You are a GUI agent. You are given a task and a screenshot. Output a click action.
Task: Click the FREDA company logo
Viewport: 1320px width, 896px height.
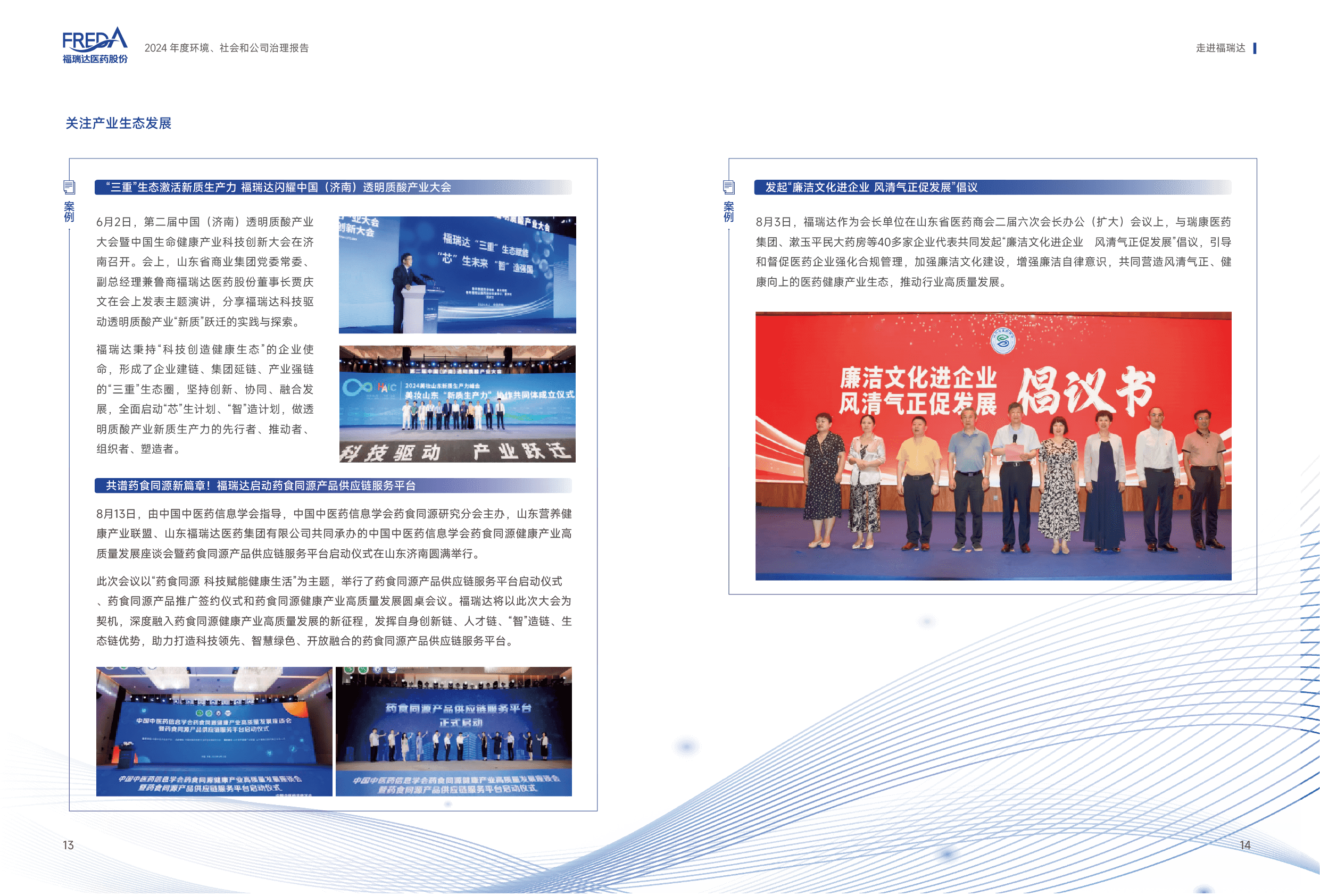[x=95, y=45]
